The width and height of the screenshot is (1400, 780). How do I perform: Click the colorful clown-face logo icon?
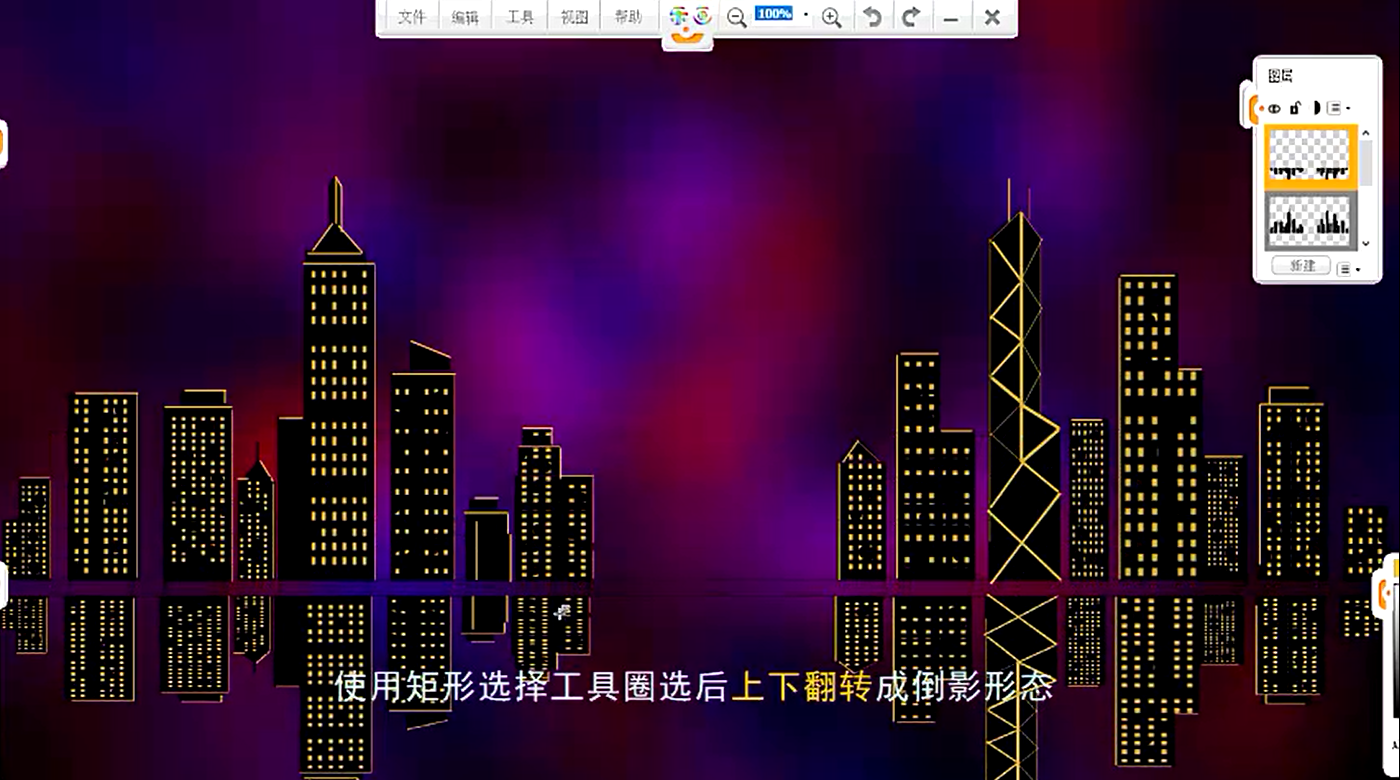(x=689, y=23)
